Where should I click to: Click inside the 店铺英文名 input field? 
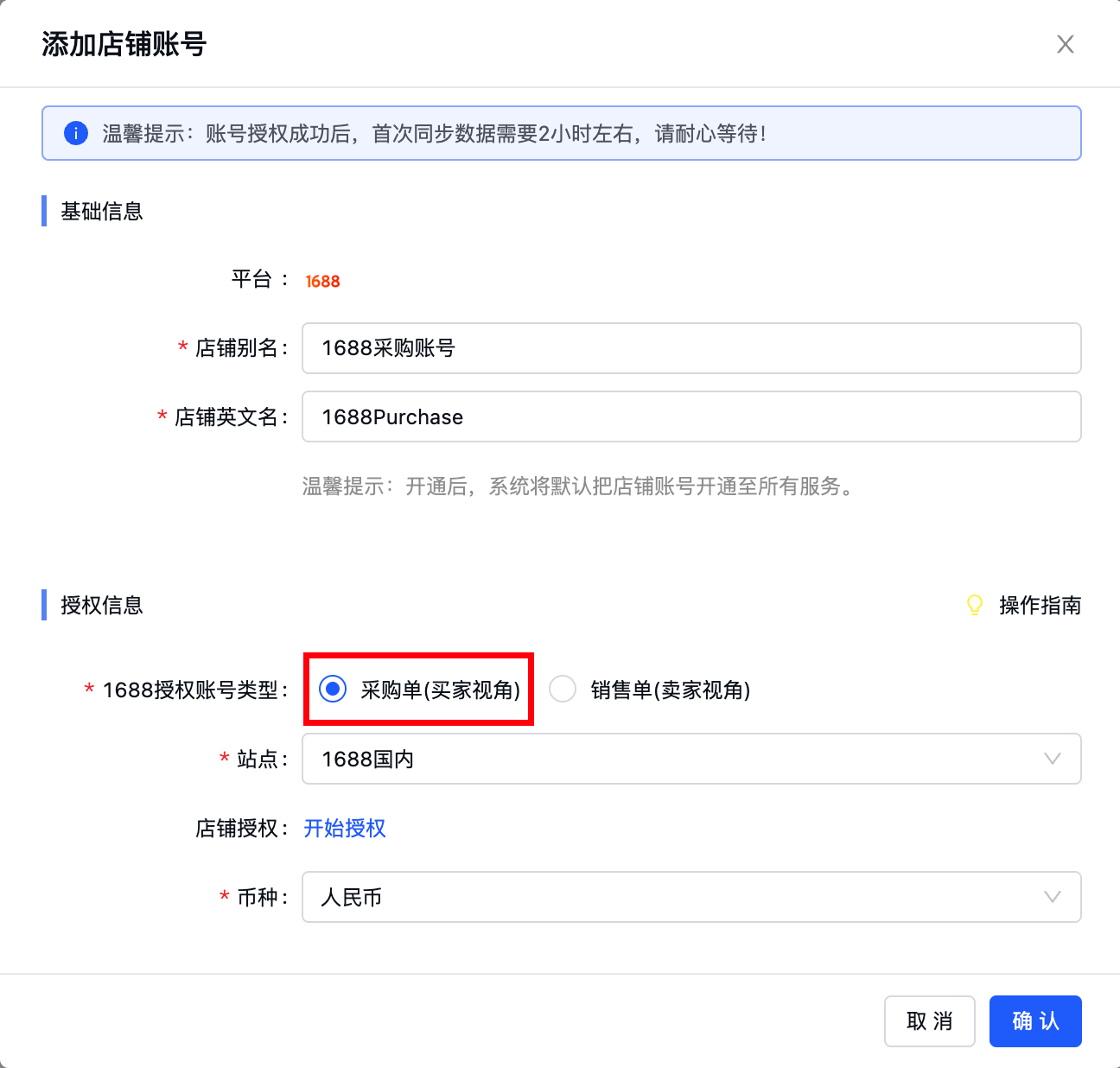pyautogui.click(x=691, y=416)
